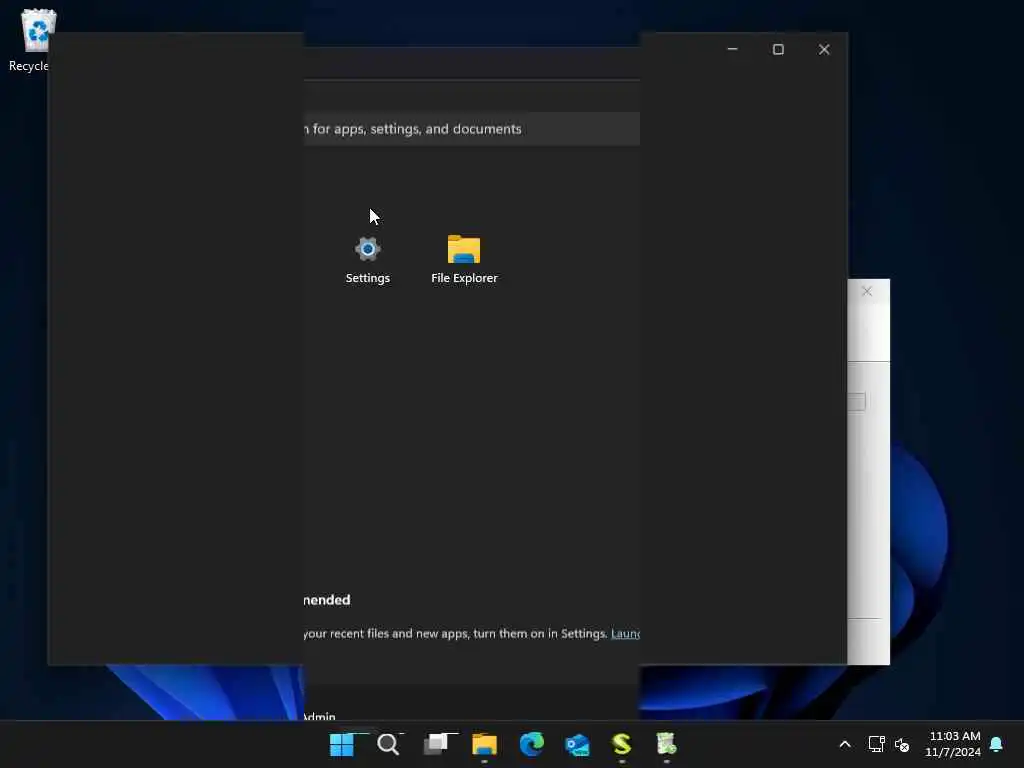
Task: Click the muted volume tray icon
Action: coord(902,744)
